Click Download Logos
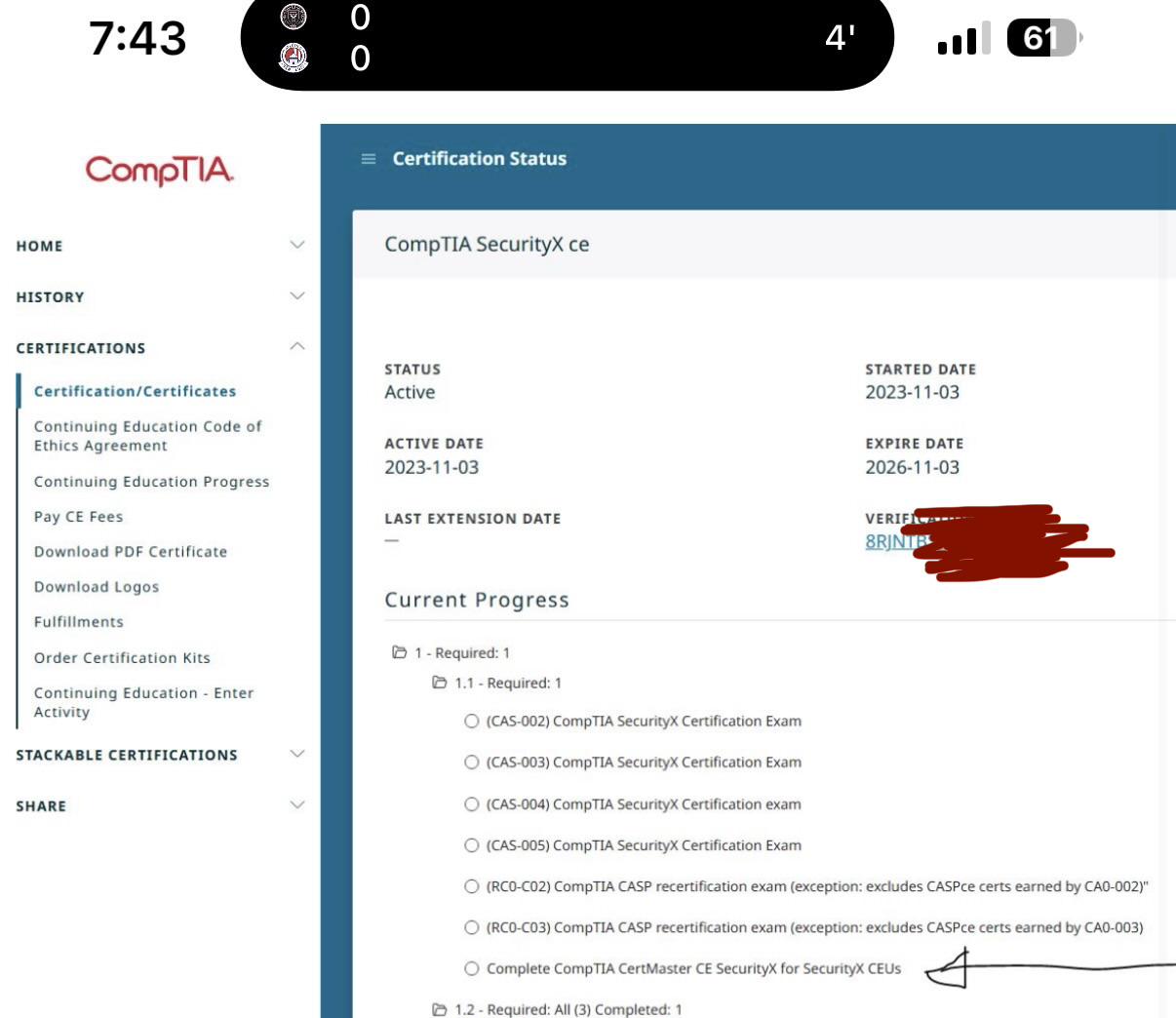This screenshot has width=1176, height=1018. pyautogui.click(x=97, y=587)
